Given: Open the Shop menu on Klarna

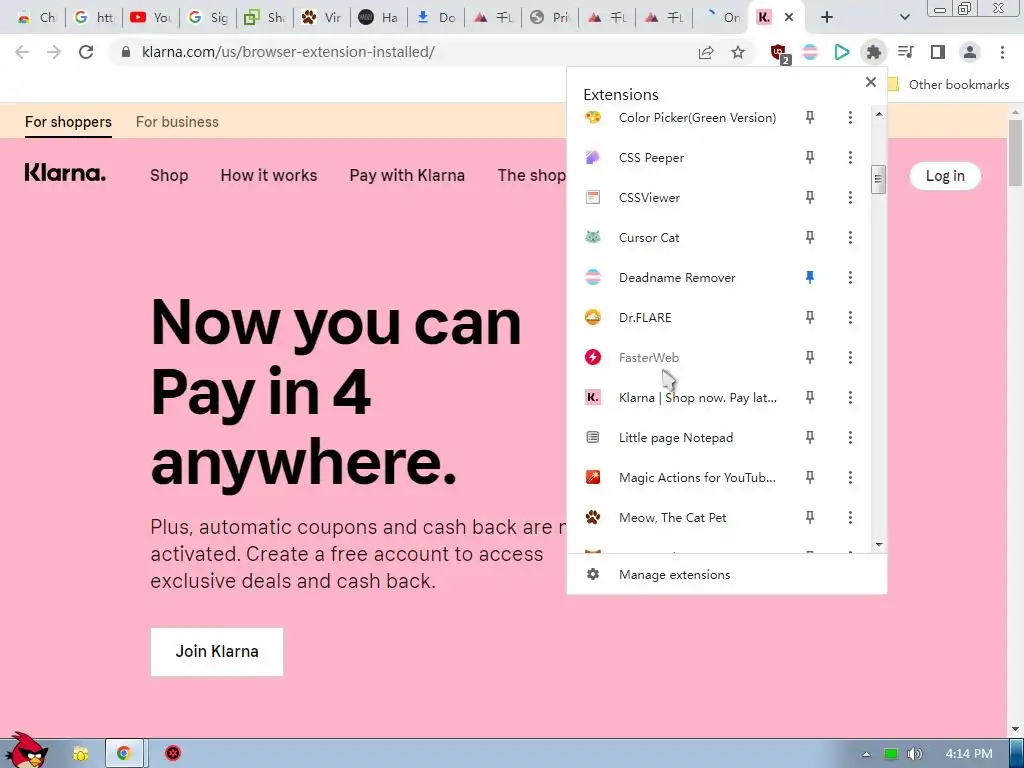Looking at the screenshot, I should pos(169,175).
